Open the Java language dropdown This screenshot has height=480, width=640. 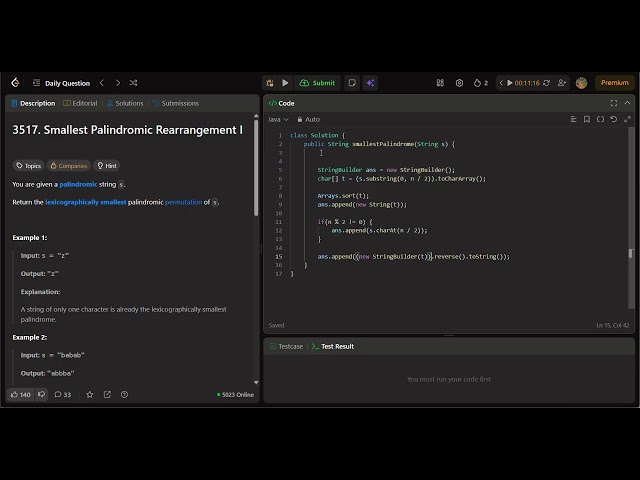click(x=278, y=119)
